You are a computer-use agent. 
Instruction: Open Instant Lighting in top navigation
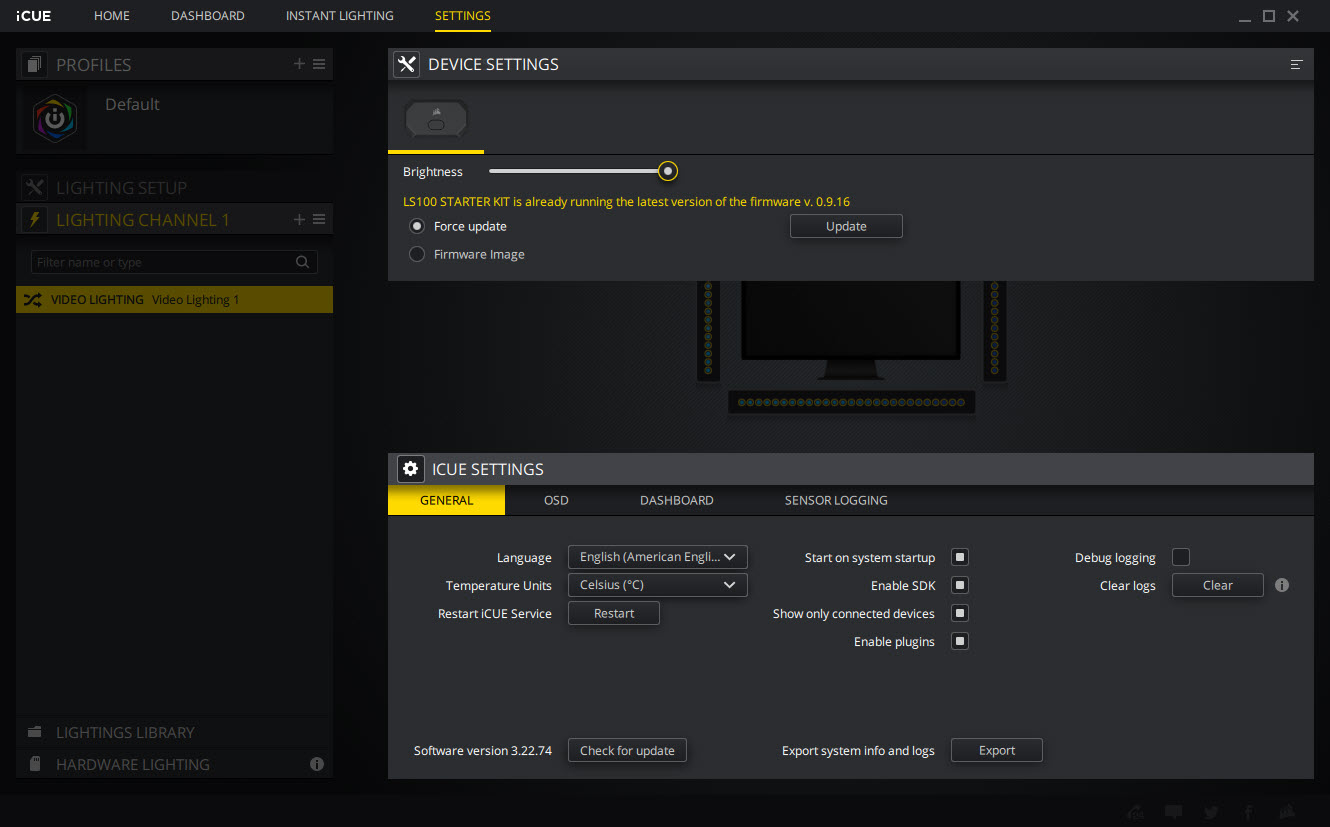340,16
